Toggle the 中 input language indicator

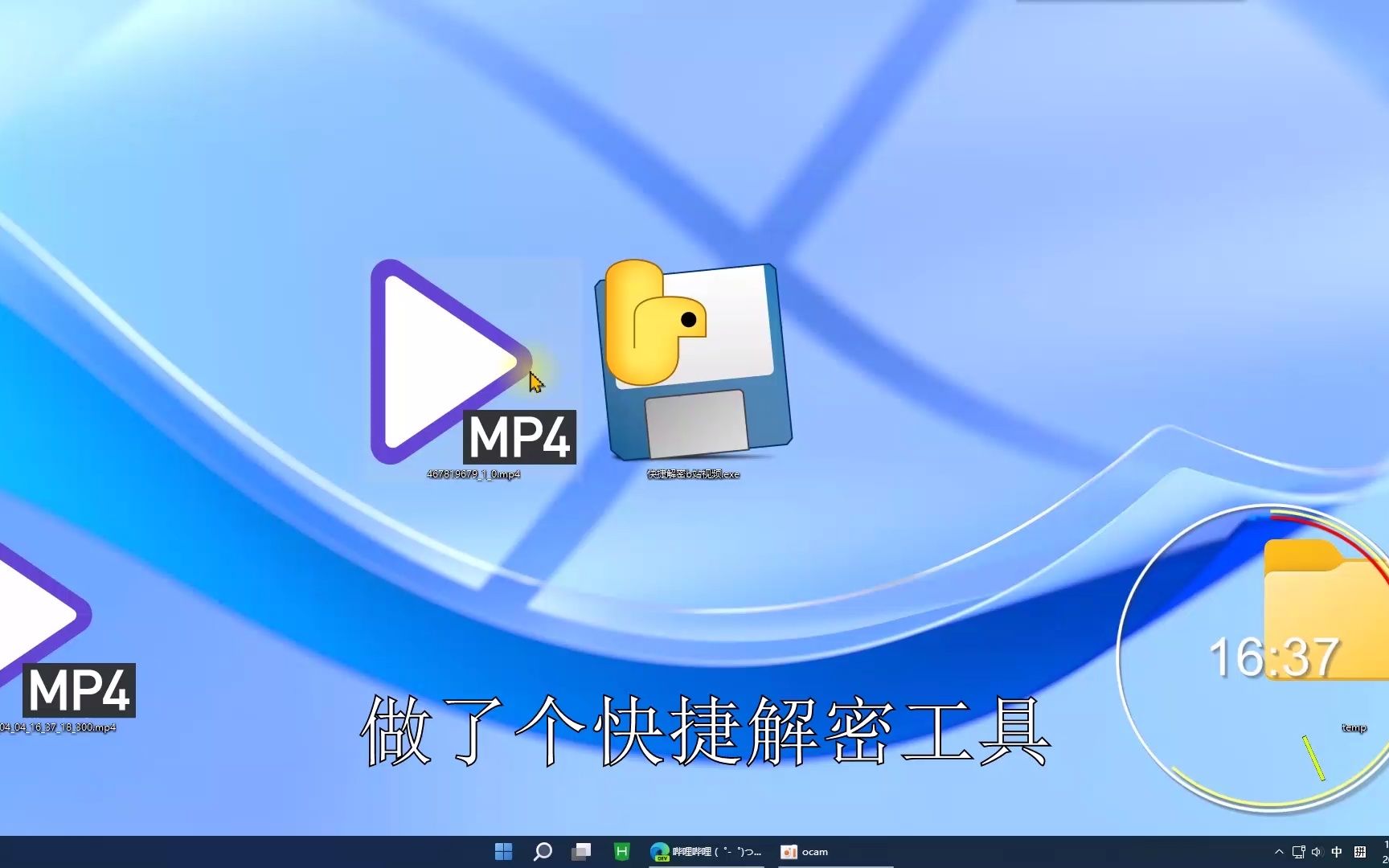coord(1337,852)
